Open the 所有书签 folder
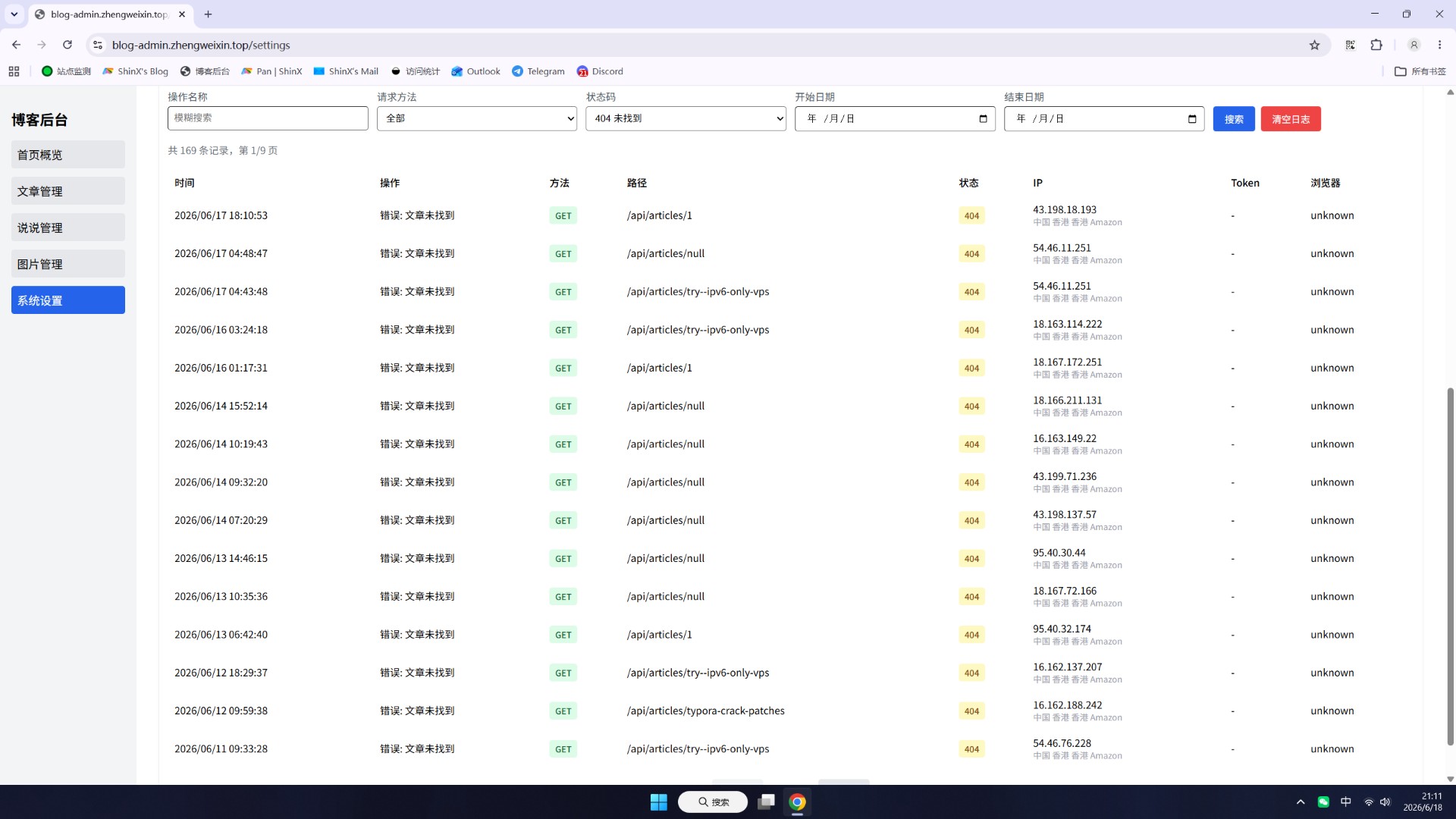 [x=1420, y=71]
